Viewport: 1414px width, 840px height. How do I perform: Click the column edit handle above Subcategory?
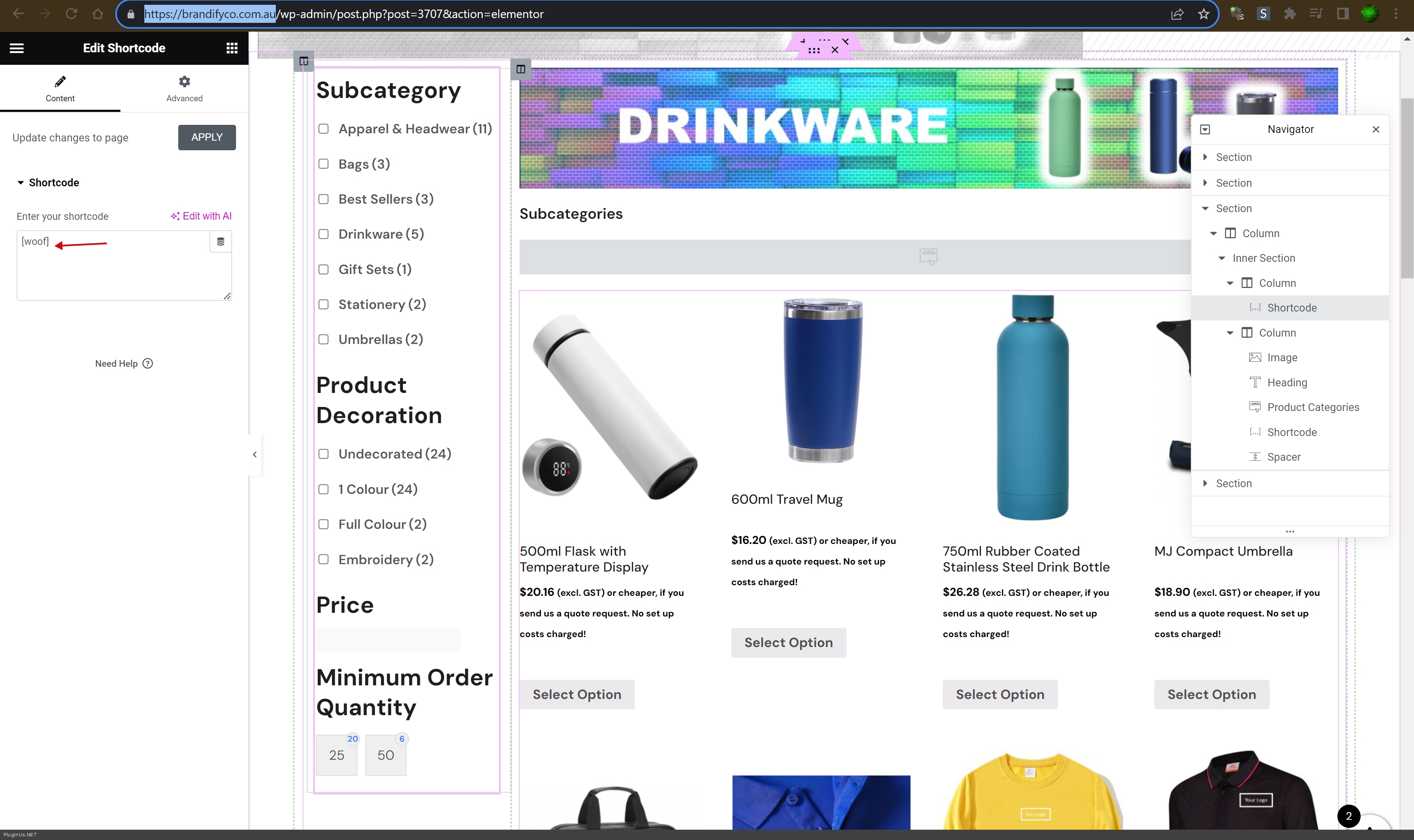pos(304,61)
